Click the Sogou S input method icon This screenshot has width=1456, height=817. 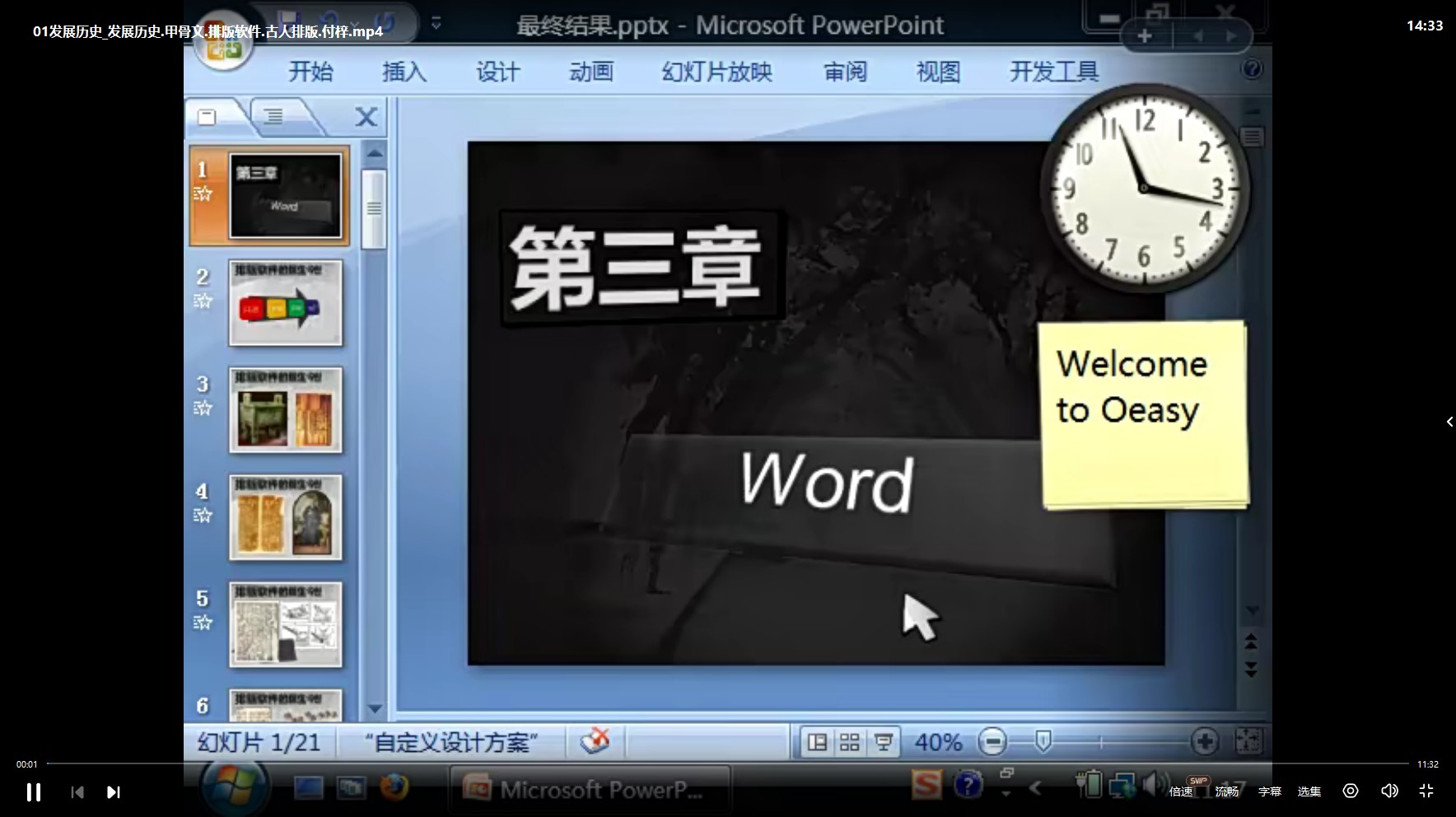926,784
